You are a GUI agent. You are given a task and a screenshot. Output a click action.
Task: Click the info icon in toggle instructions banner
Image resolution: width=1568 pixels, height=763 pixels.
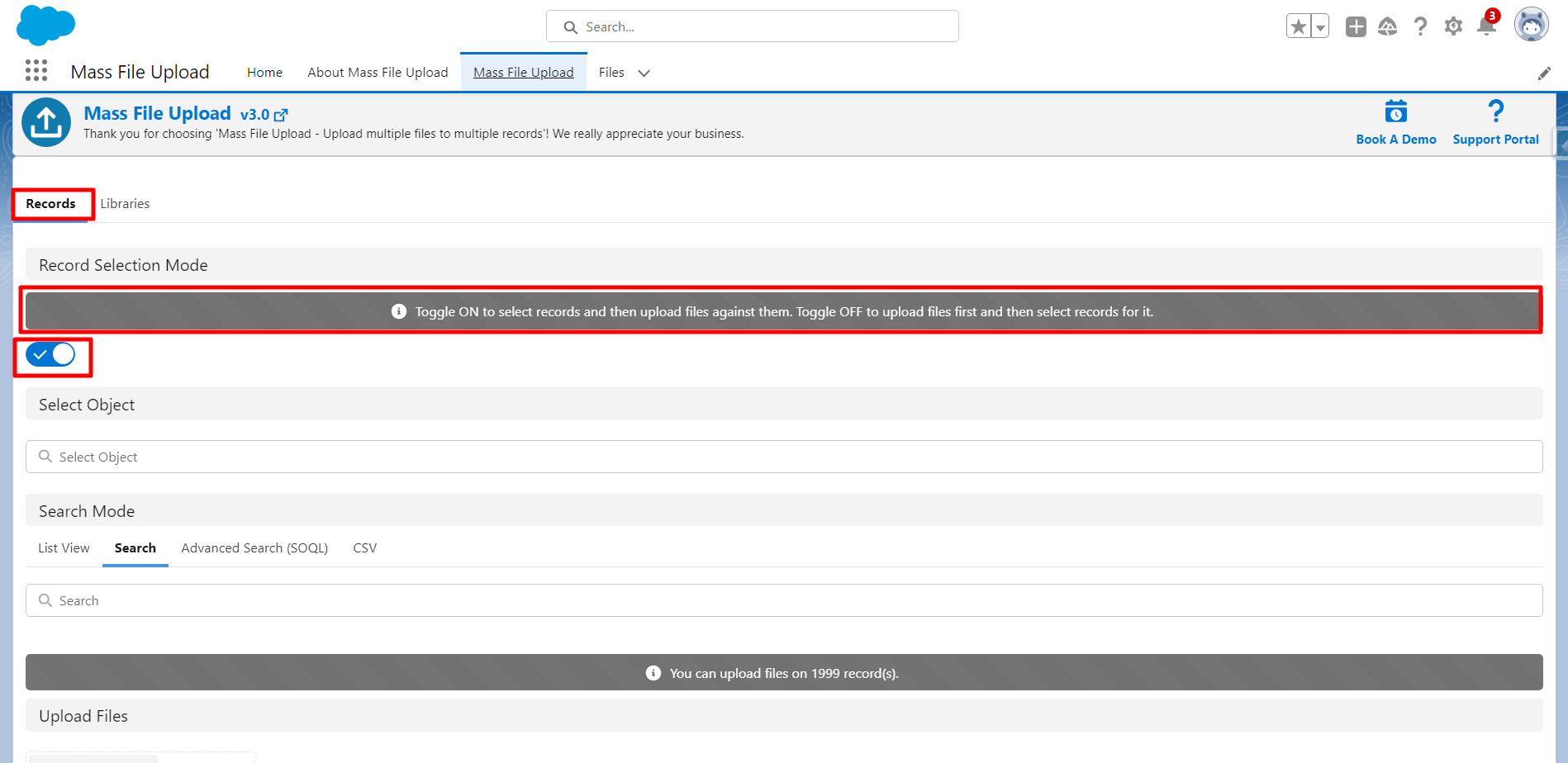(x=399, y=311)
